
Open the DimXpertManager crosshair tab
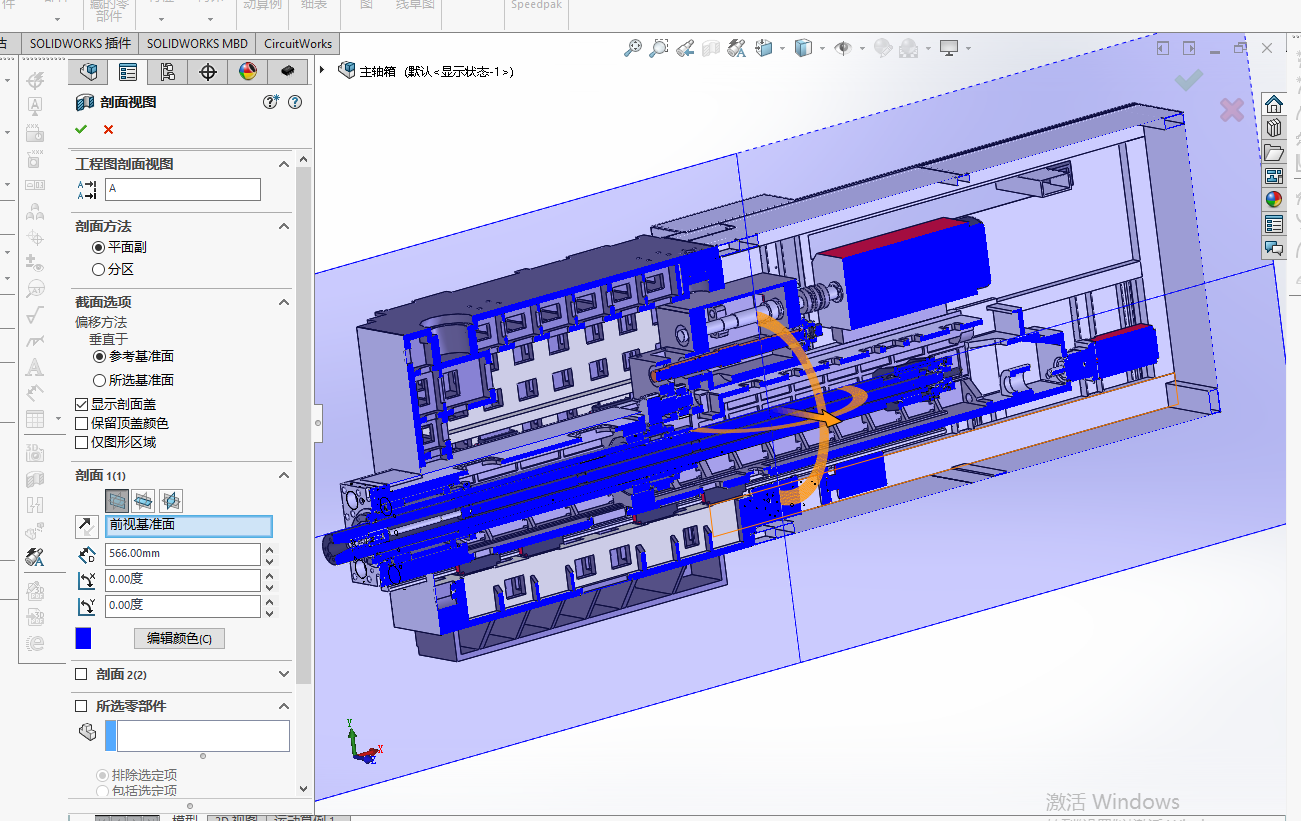point(208,72)
